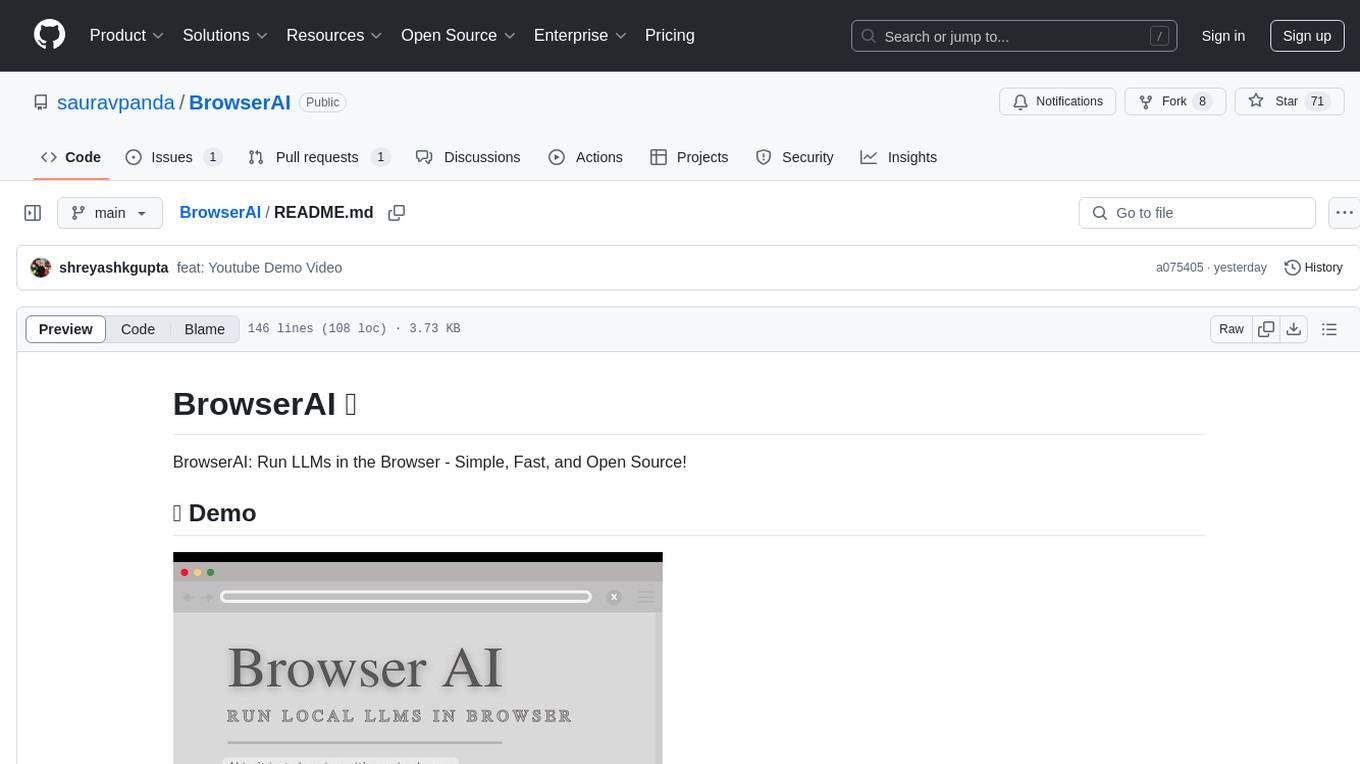Expand the file tree side panel
This screenshot has height=764, width=1360.
[x=33, y=213]
